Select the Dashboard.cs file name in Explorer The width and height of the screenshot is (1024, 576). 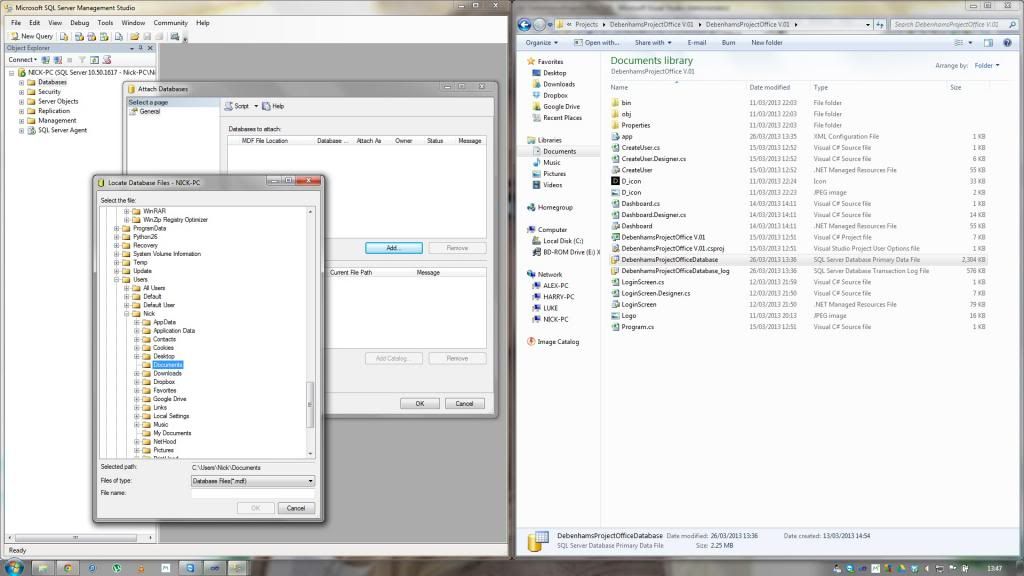click(641, 204)
